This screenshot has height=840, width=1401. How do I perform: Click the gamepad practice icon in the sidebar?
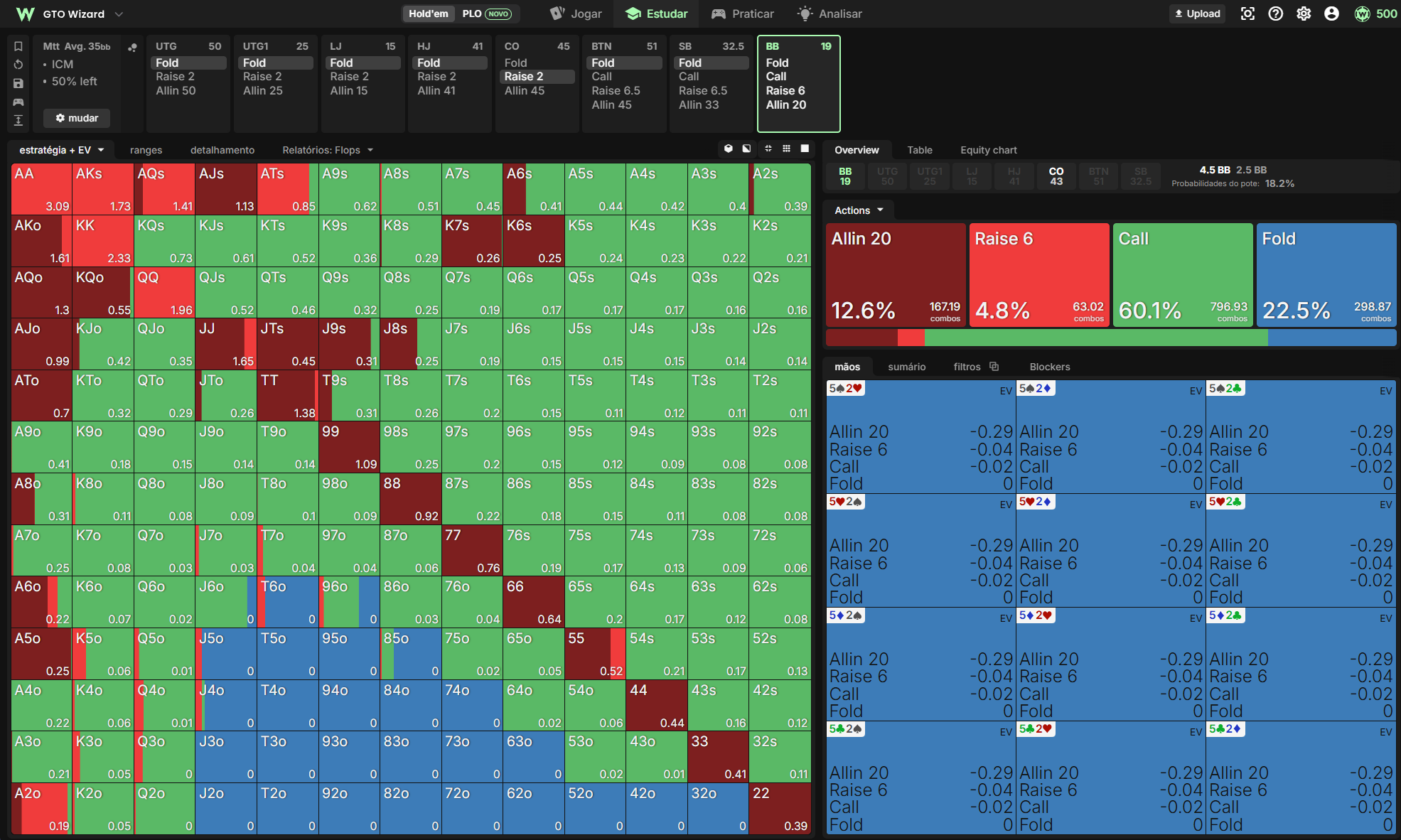18,102
